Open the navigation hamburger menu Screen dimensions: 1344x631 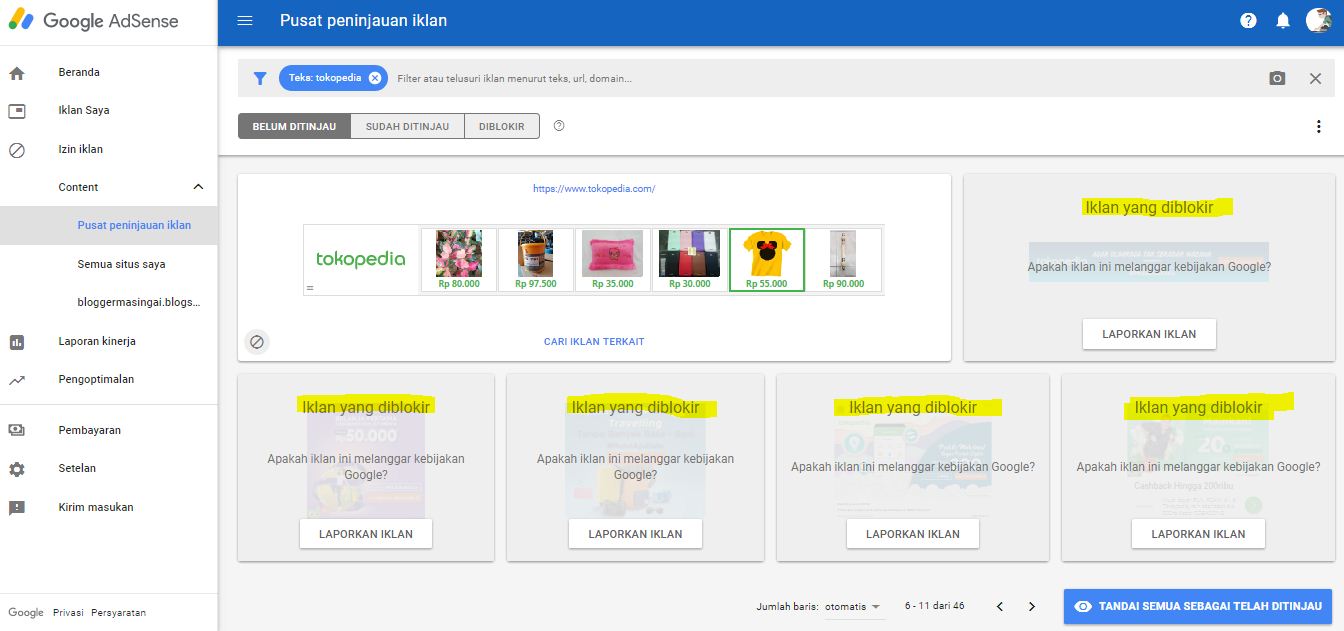point(245,20)
